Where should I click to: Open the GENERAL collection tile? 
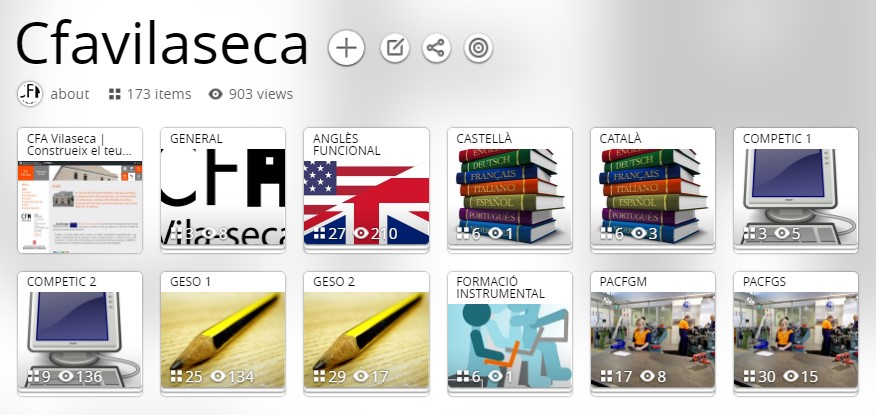coord(223,190)
